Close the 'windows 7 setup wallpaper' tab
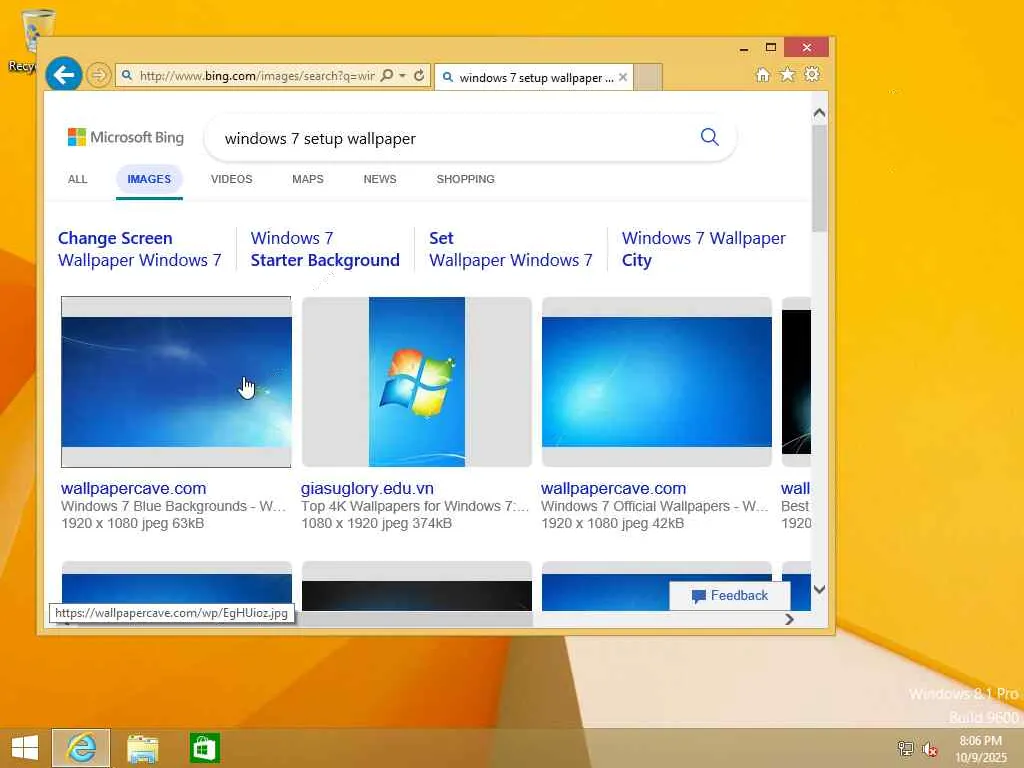This screenshot has height=768, width=1024. (623, 78)
